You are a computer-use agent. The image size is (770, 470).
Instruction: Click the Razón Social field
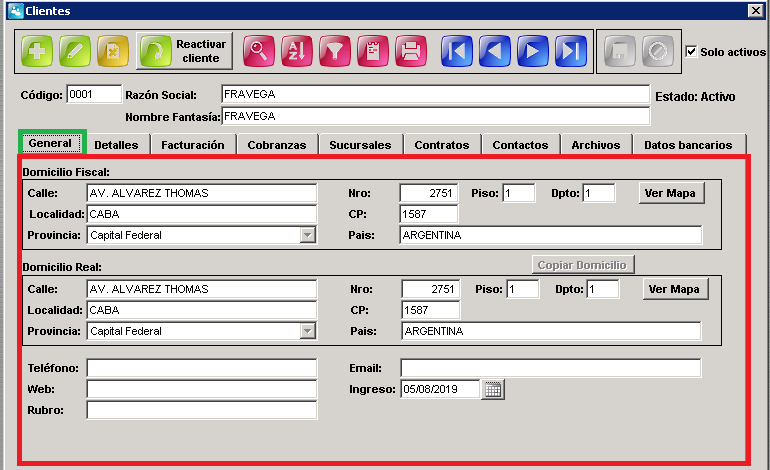pos(436,94)
